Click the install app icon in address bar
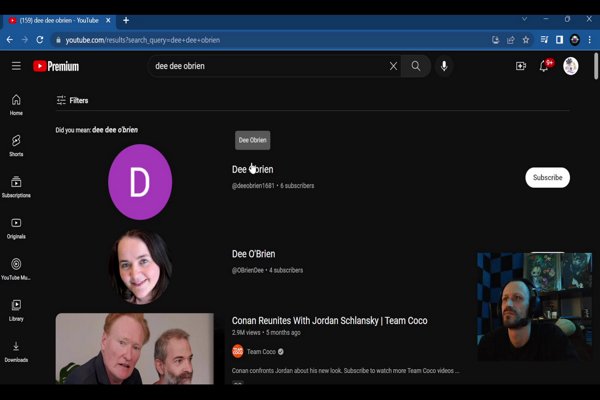The image size is (600, 400). pyautogui.click(x=495, y=40)
